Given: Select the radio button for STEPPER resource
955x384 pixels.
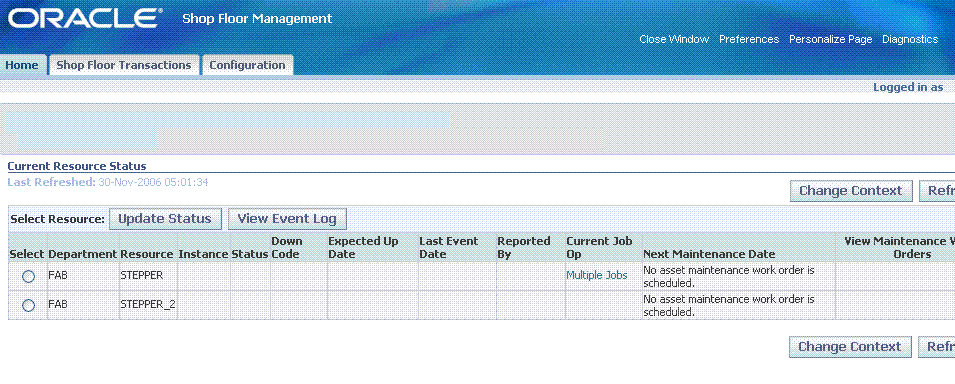Looking at the screenshot, I should point(28,276).
